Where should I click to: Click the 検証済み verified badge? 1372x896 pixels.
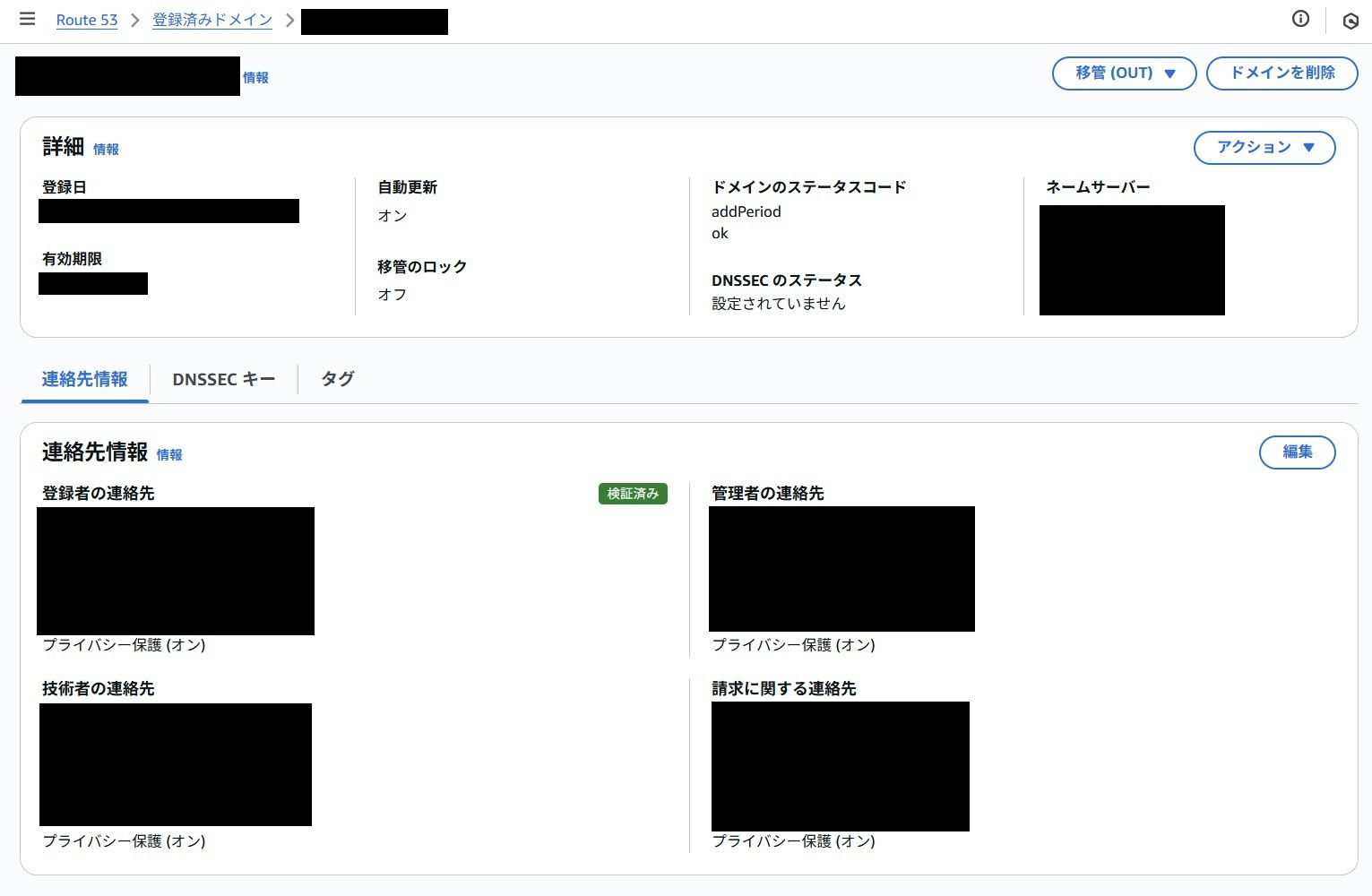click(633, 494)
